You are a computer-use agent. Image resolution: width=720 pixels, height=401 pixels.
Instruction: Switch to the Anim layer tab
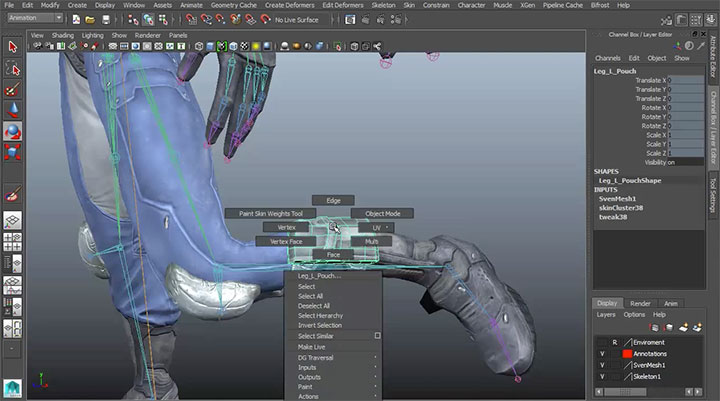click(x=670, y=304)
